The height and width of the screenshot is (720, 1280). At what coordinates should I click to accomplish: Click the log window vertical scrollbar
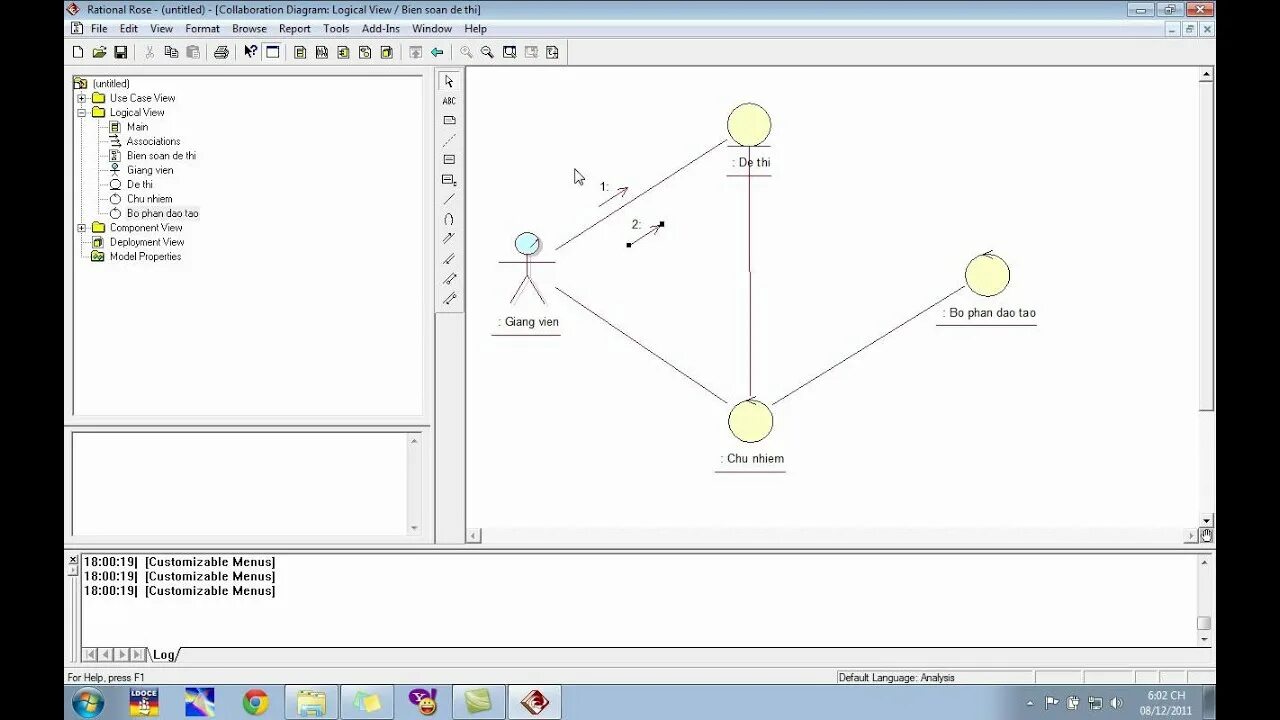[1204, 600]
